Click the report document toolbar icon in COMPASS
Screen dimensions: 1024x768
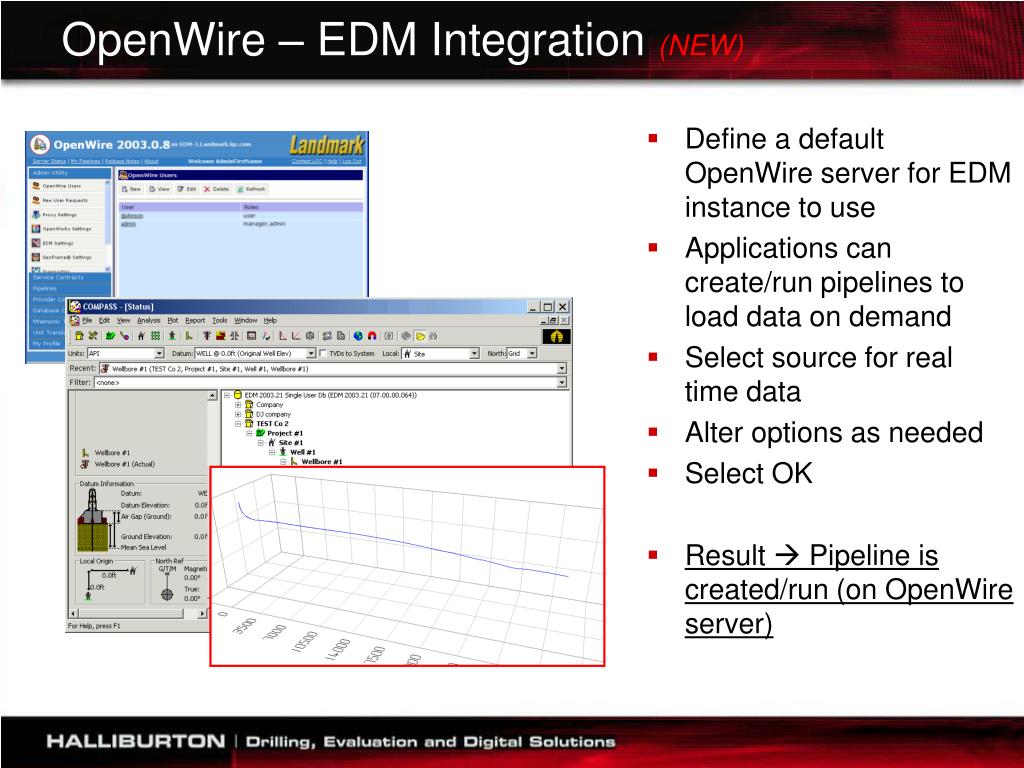[x=341, y=336]
